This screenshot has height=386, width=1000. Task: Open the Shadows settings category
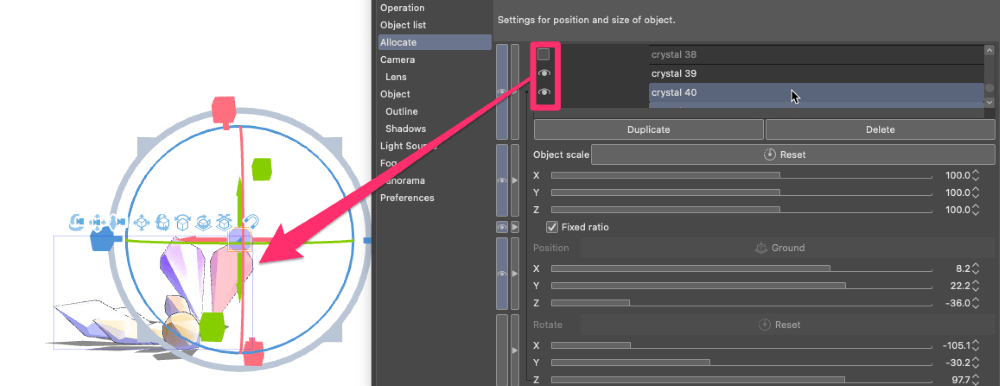406,128
